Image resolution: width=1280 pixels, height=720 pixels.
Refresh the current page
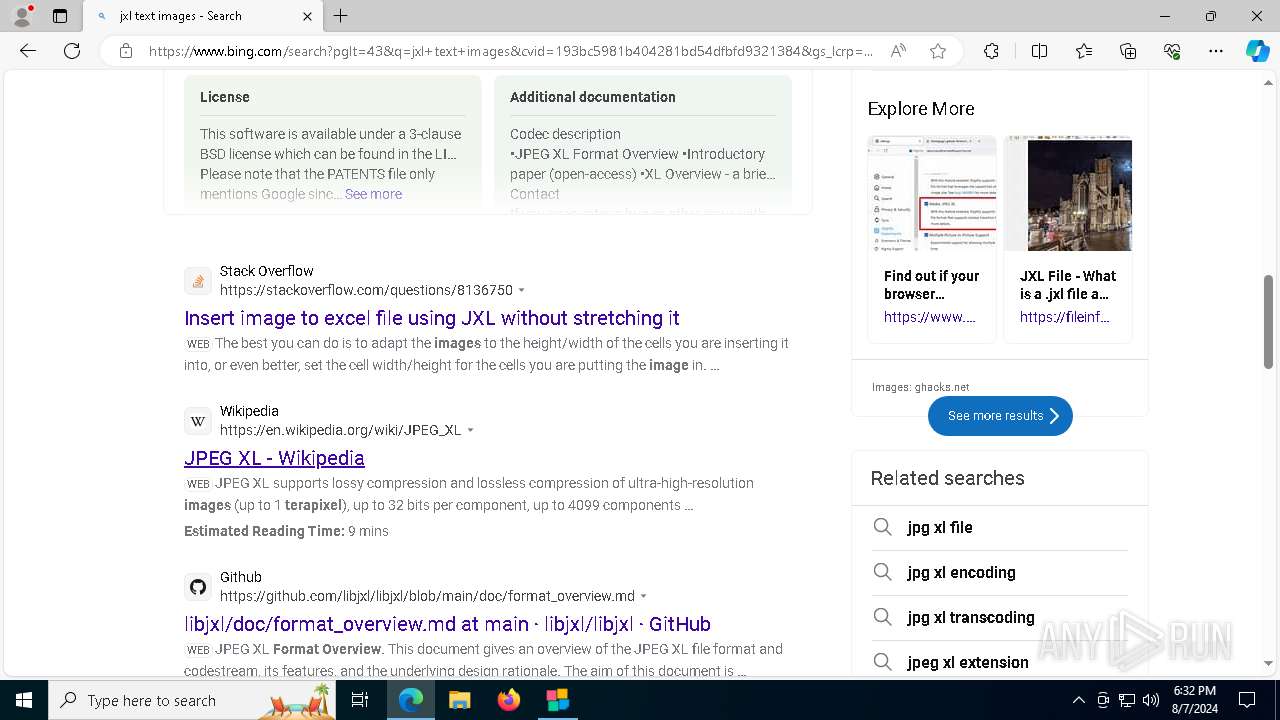click(72, 51)
